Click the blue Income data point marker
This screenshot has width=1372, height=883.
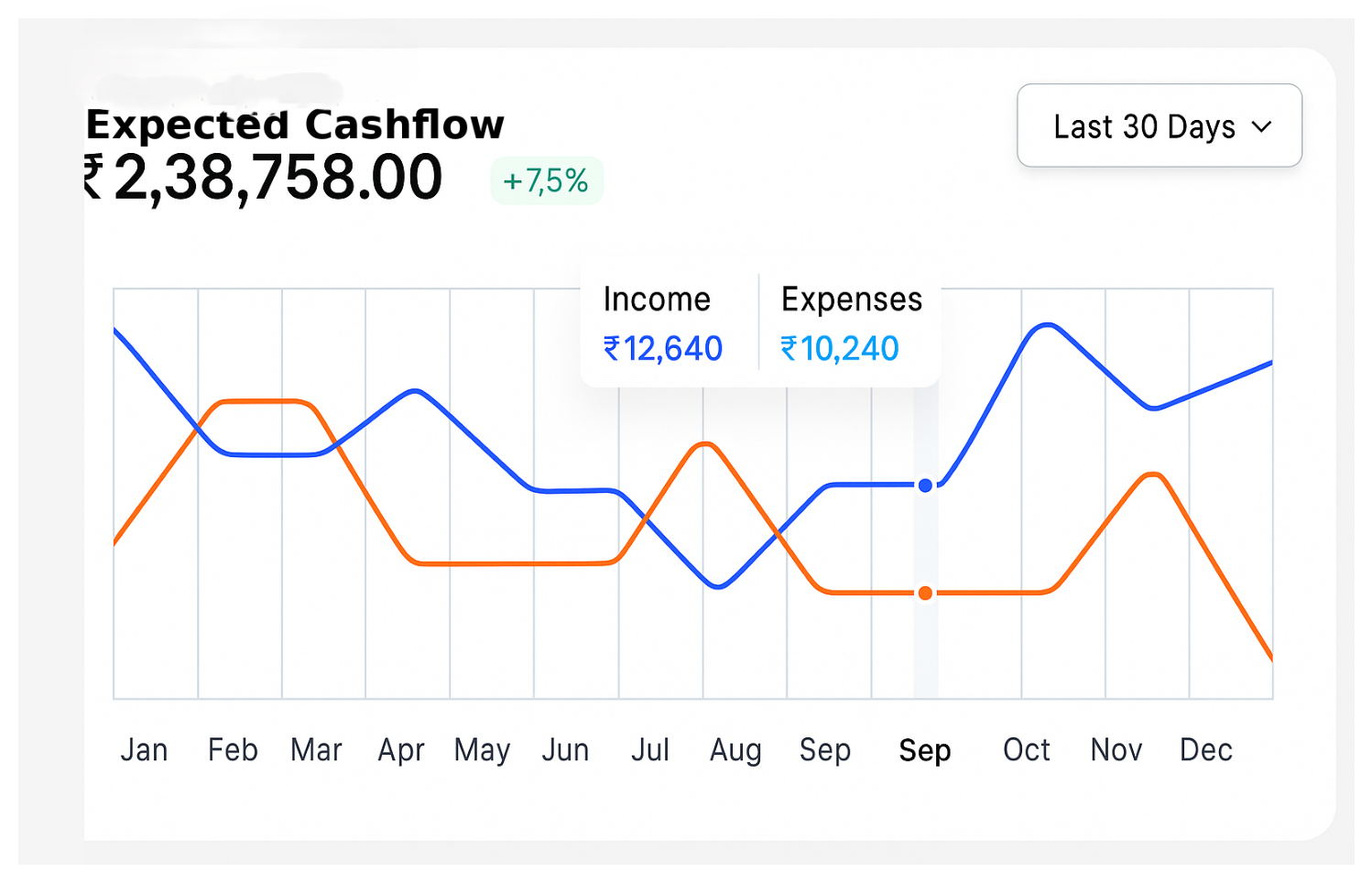tap(925, 485)
